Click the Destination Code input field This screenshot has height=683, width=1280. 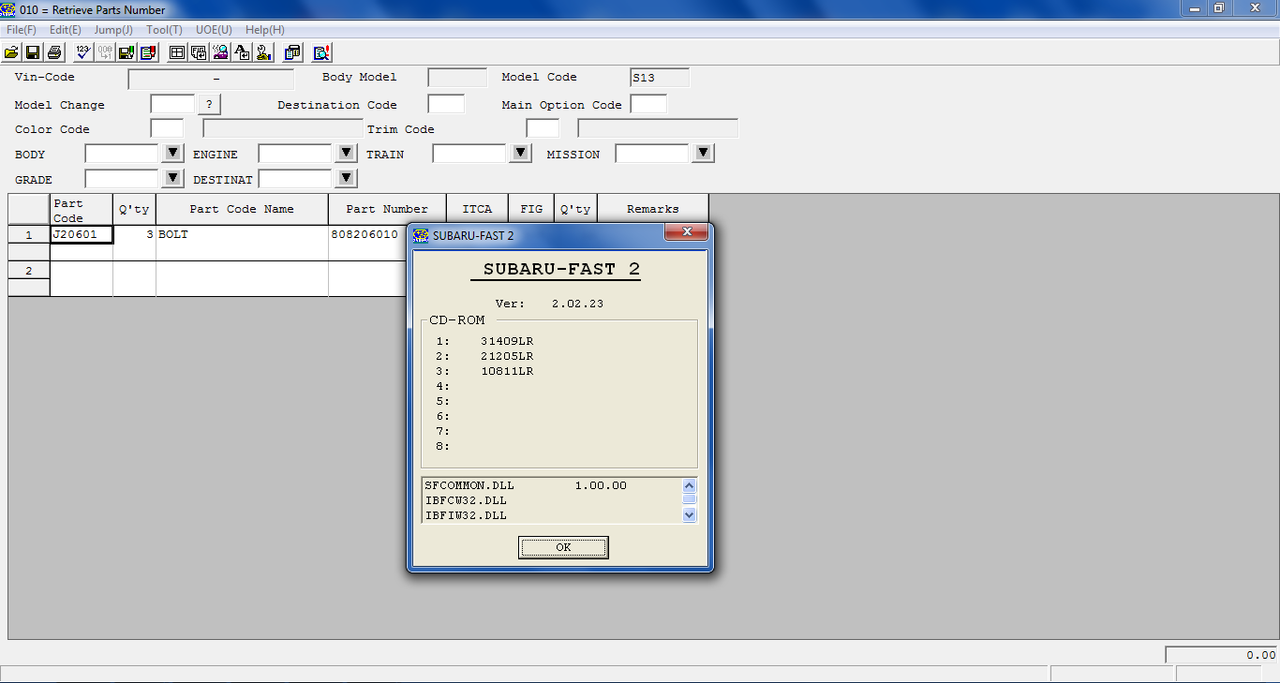point(446,104)
